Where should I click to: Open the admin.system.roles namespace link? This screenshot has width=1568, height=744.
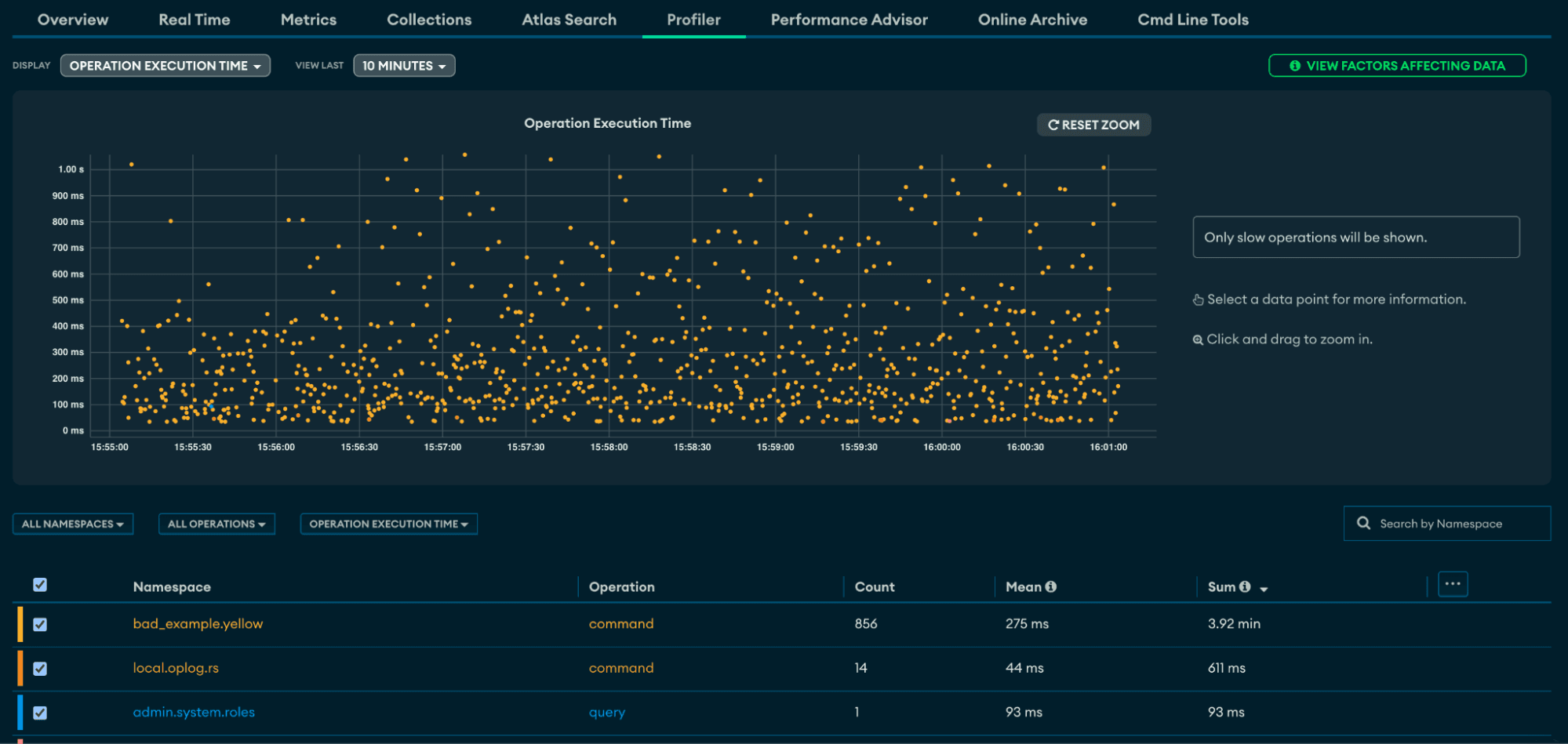coord(194,713)
